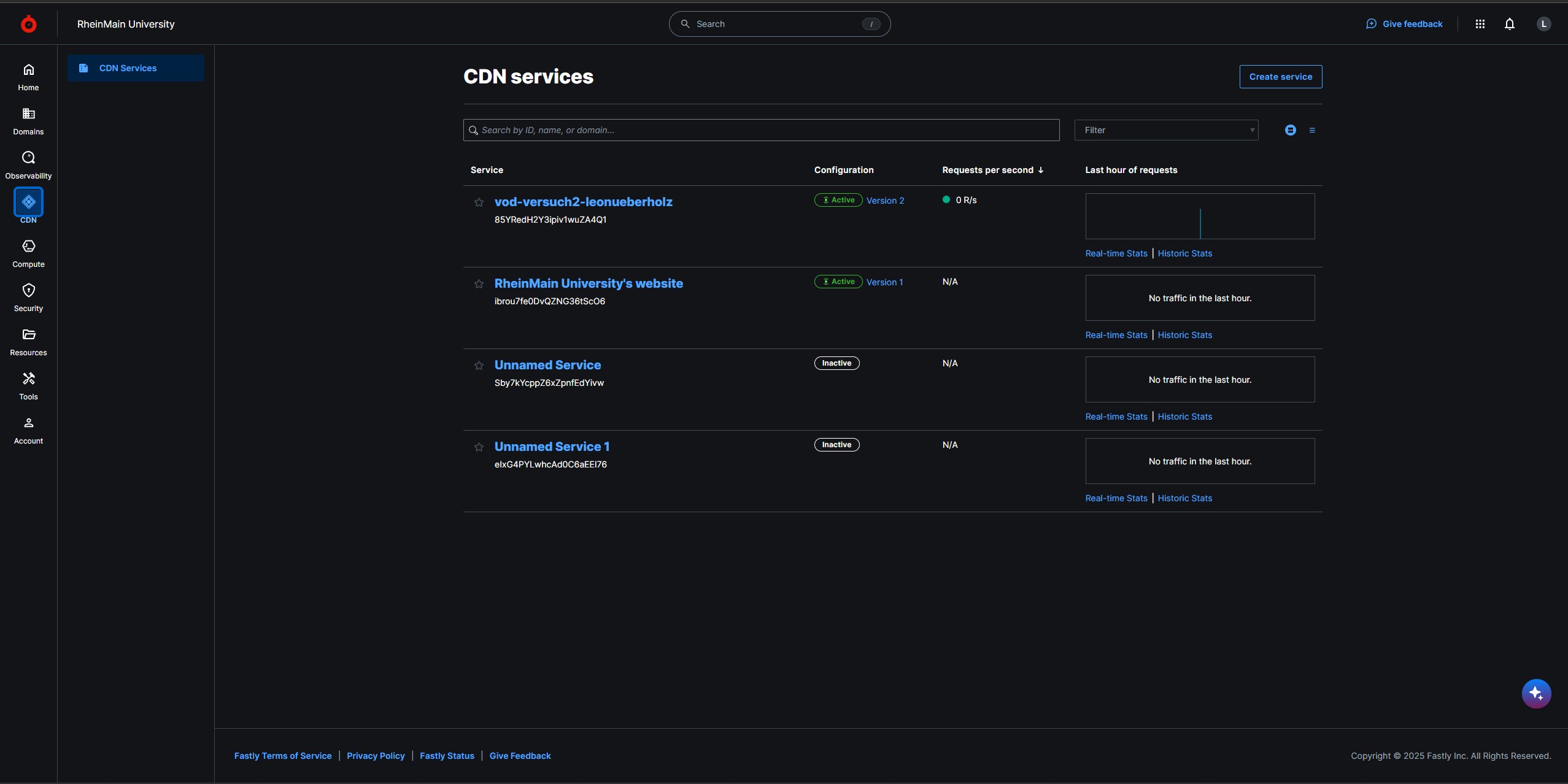The image size is (1568, 784).
Task: Star the vod-versuch2-leonueberholz service
Action: (x=479, y=202)
